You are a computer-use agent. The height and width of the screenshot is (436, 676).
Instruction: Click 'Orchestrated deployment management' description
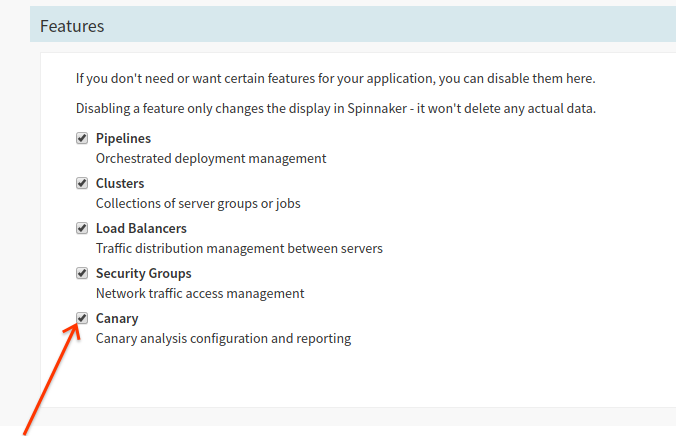pyautogui.click(x=211, y=158)
